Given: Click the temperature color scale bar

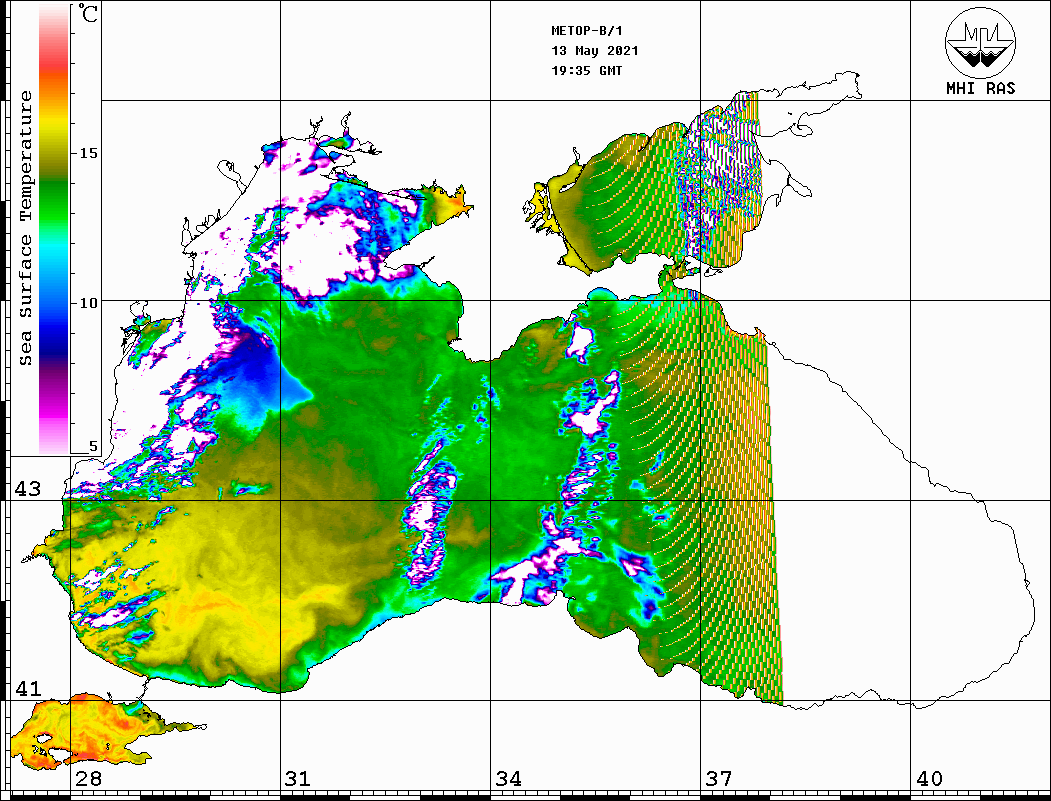Looking at the screenshot, I should (54, 229).
